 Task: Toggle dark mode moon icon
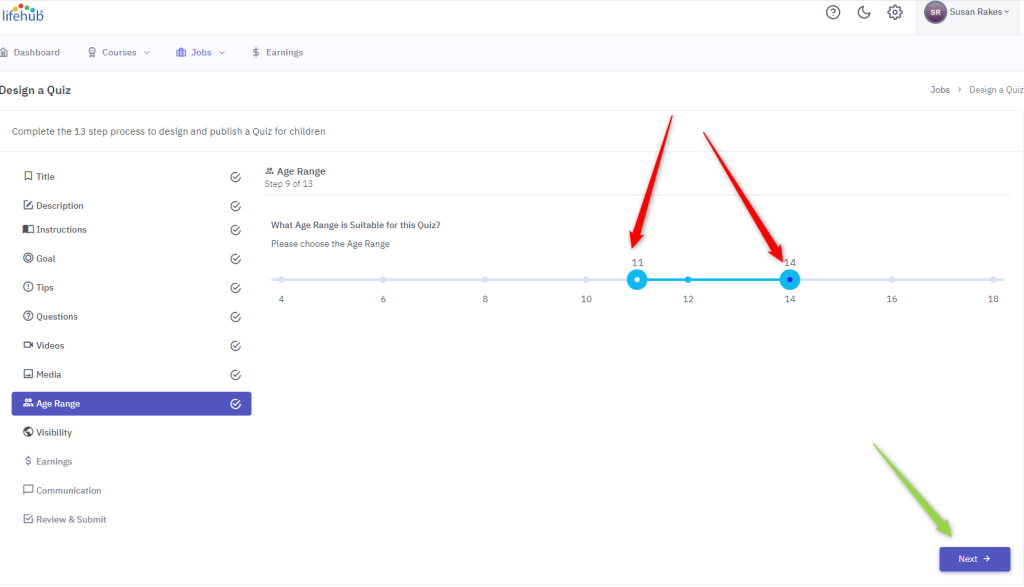[x=863, y=12]
